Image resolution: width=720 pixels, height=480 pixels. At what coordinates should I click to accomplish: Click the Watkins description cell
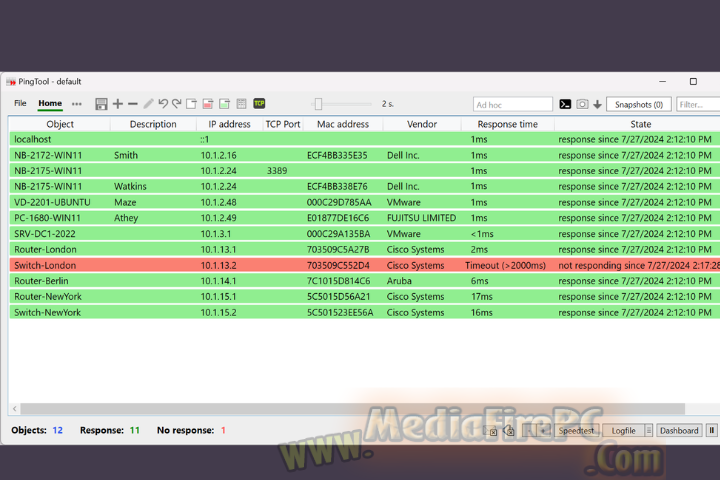pyautogui.click(x=130, y=186)
